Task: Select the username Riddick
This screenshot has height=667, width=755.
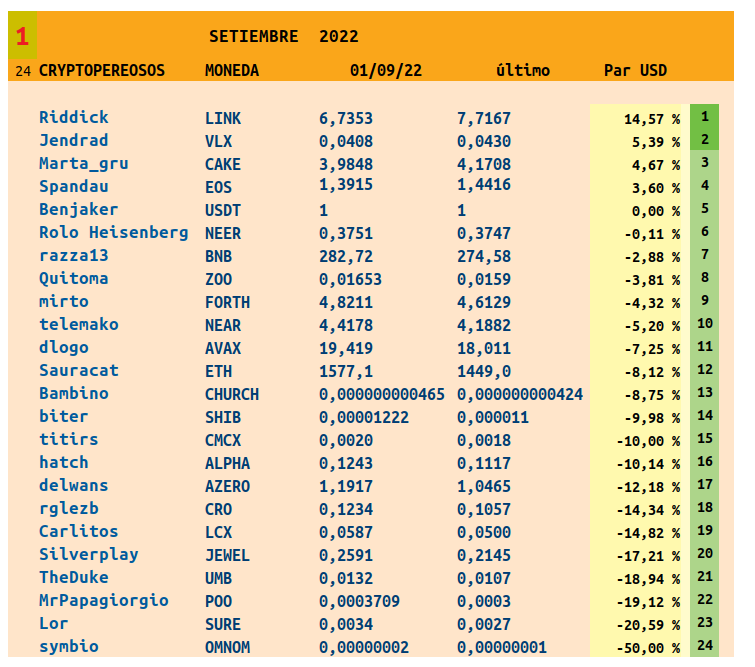Action: tap(74, 118)
